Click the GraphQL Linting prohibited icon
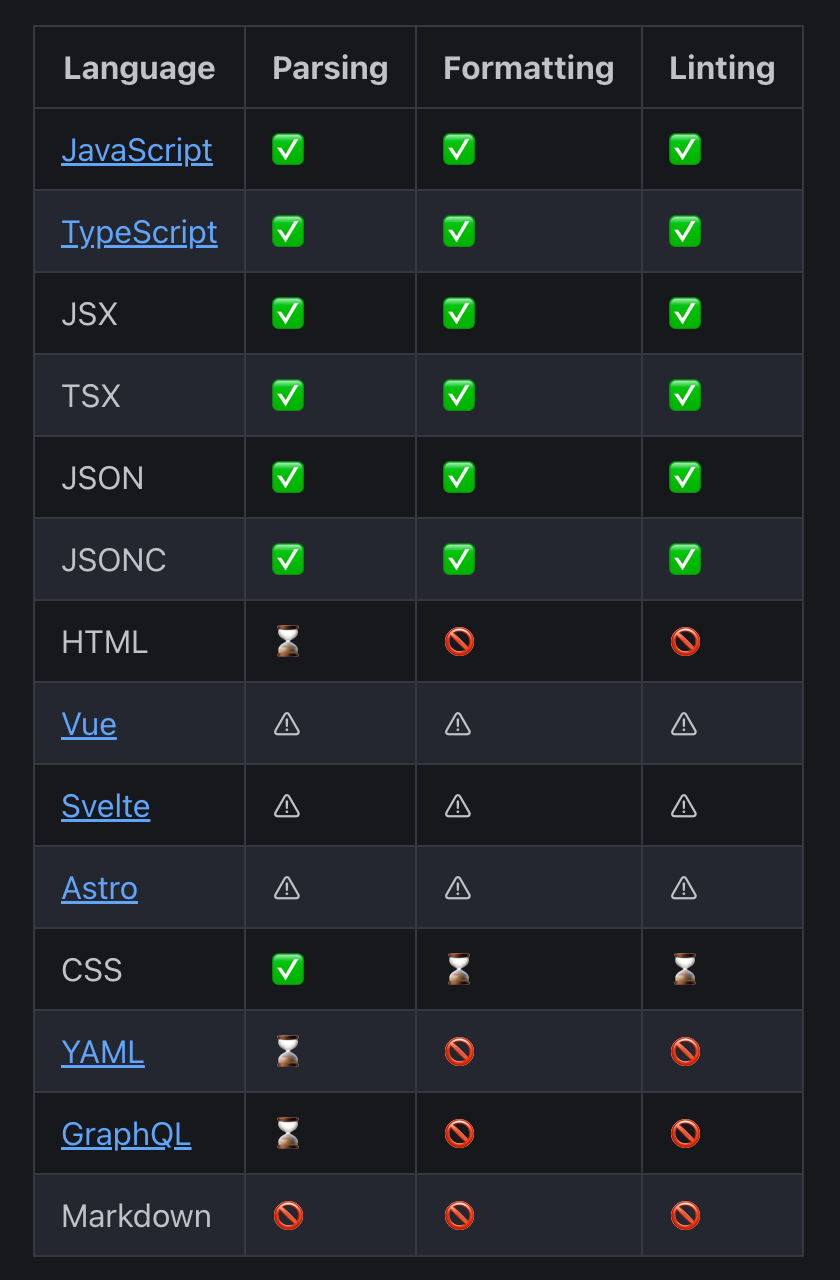The image size is (840, 1280). tap(685, 1134)
